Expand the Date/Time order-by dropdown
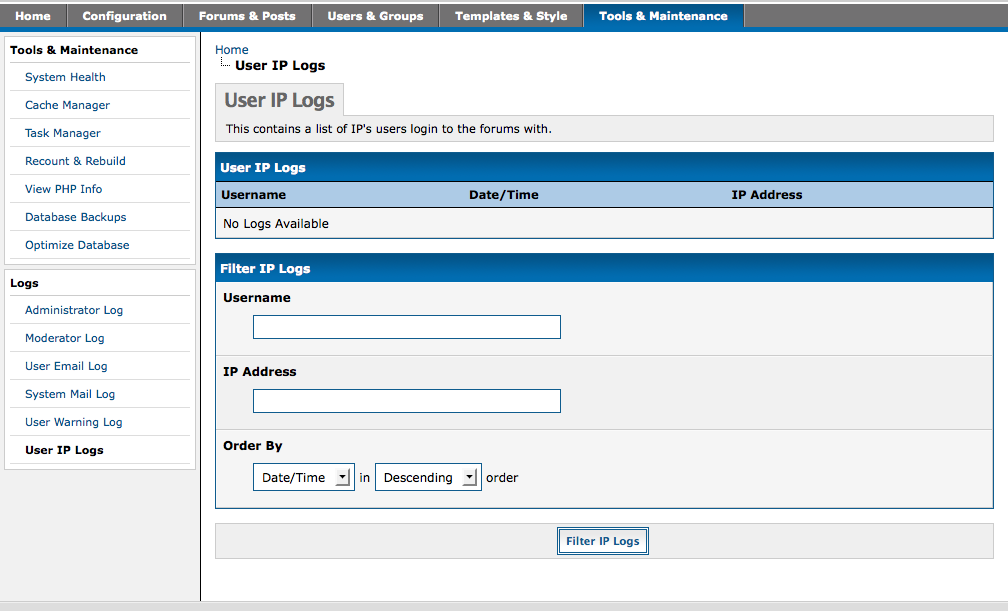This screenshot has height=611, width=1008. point(303,478)
